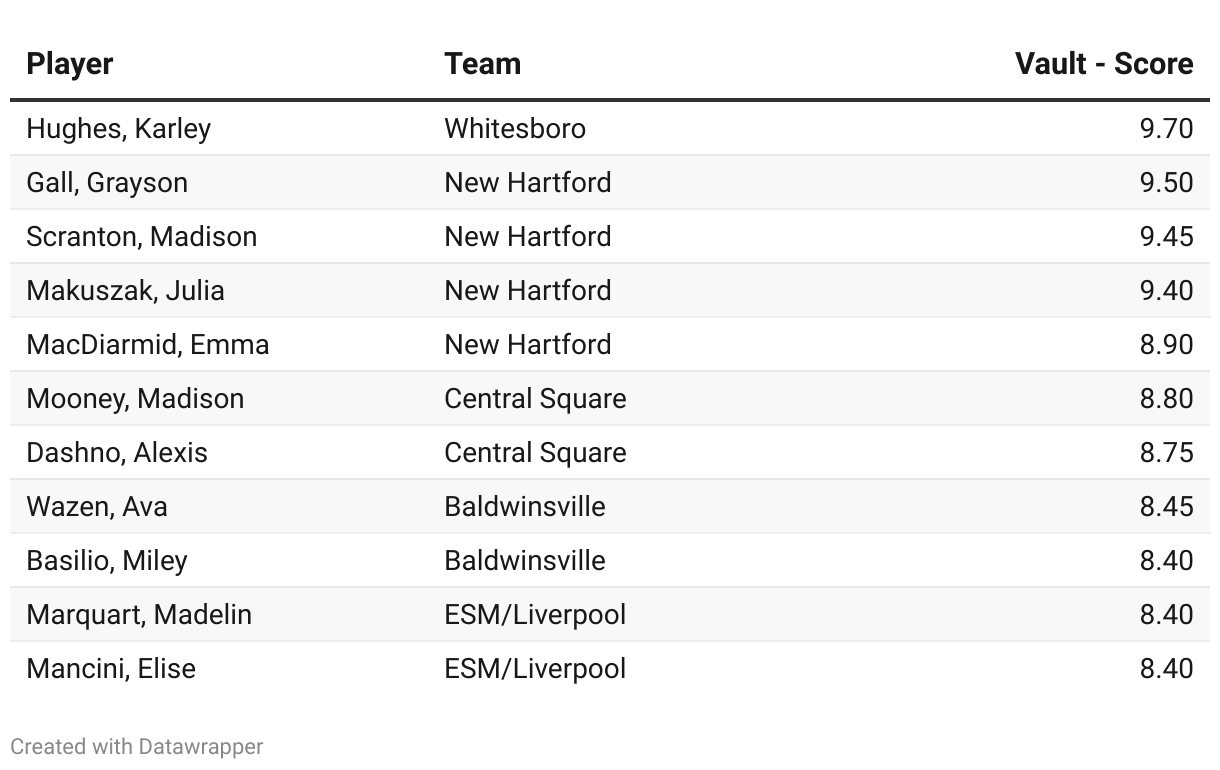Click the Makuszak, Julia name

pos(126,291)
